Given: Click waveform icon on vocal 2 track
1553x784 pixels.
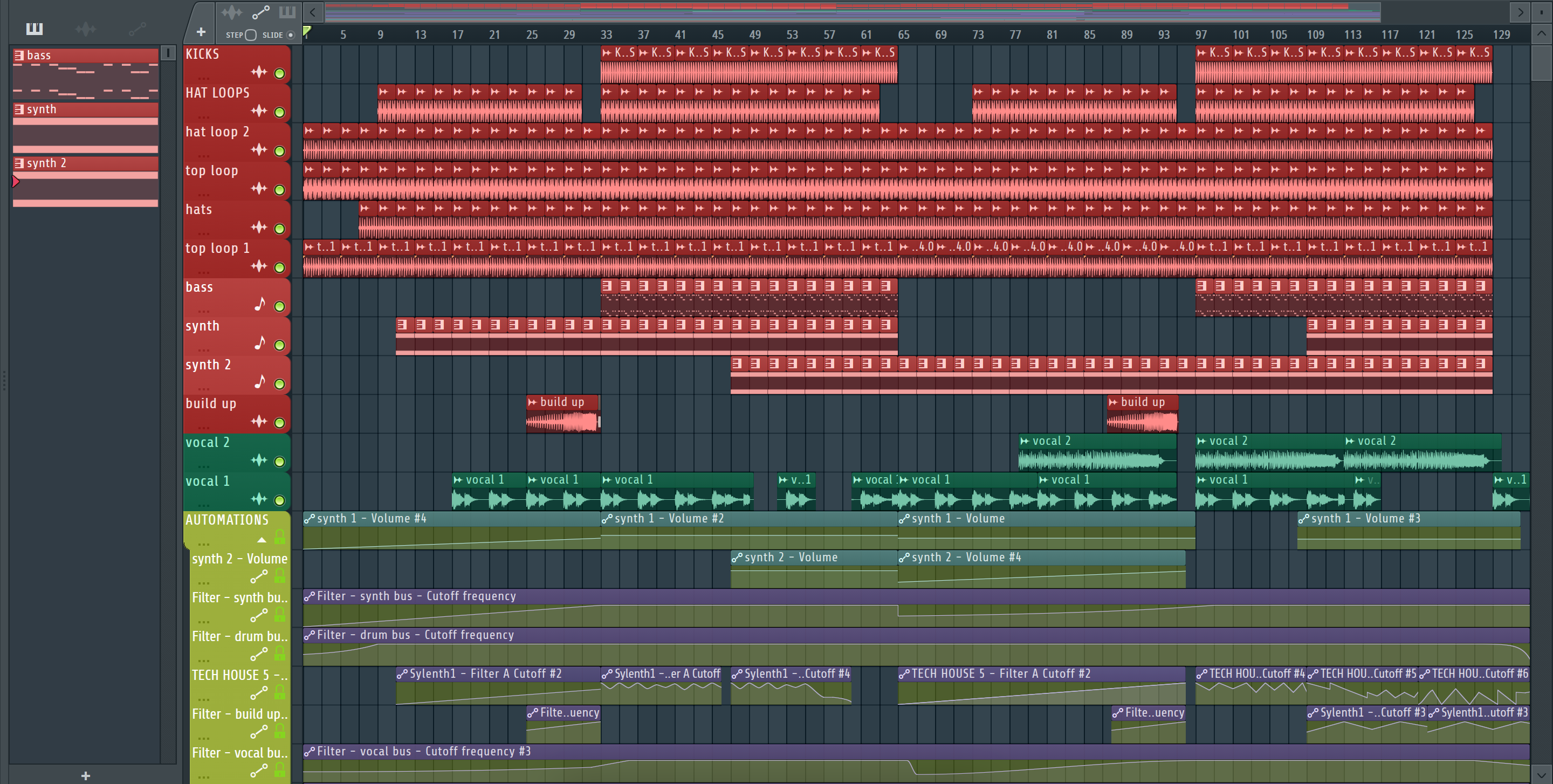Looking at the screenshot, I should click(x=259, y=460).
